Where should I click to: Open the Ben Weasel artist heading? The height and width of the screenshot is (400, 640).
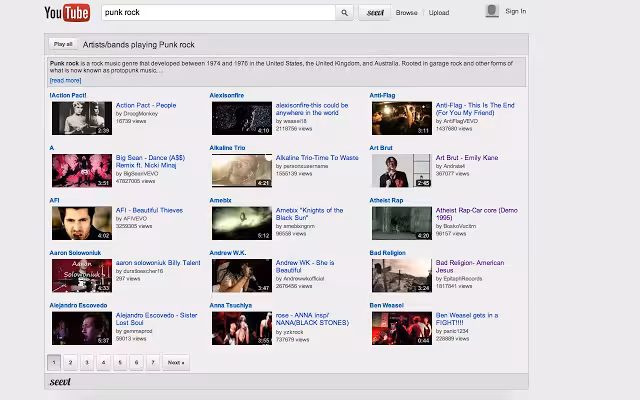[x=387, y=305]
